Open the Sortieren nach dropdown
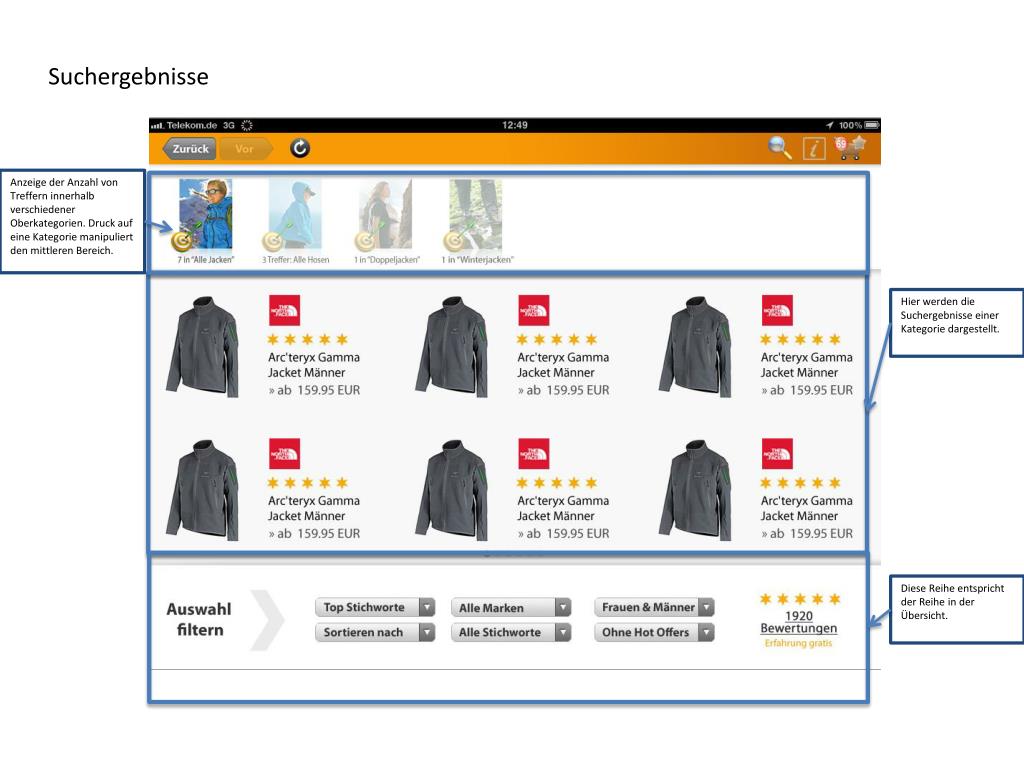Image resolution: width=1024 pixels, height=768 pixels. click(375, 632)
